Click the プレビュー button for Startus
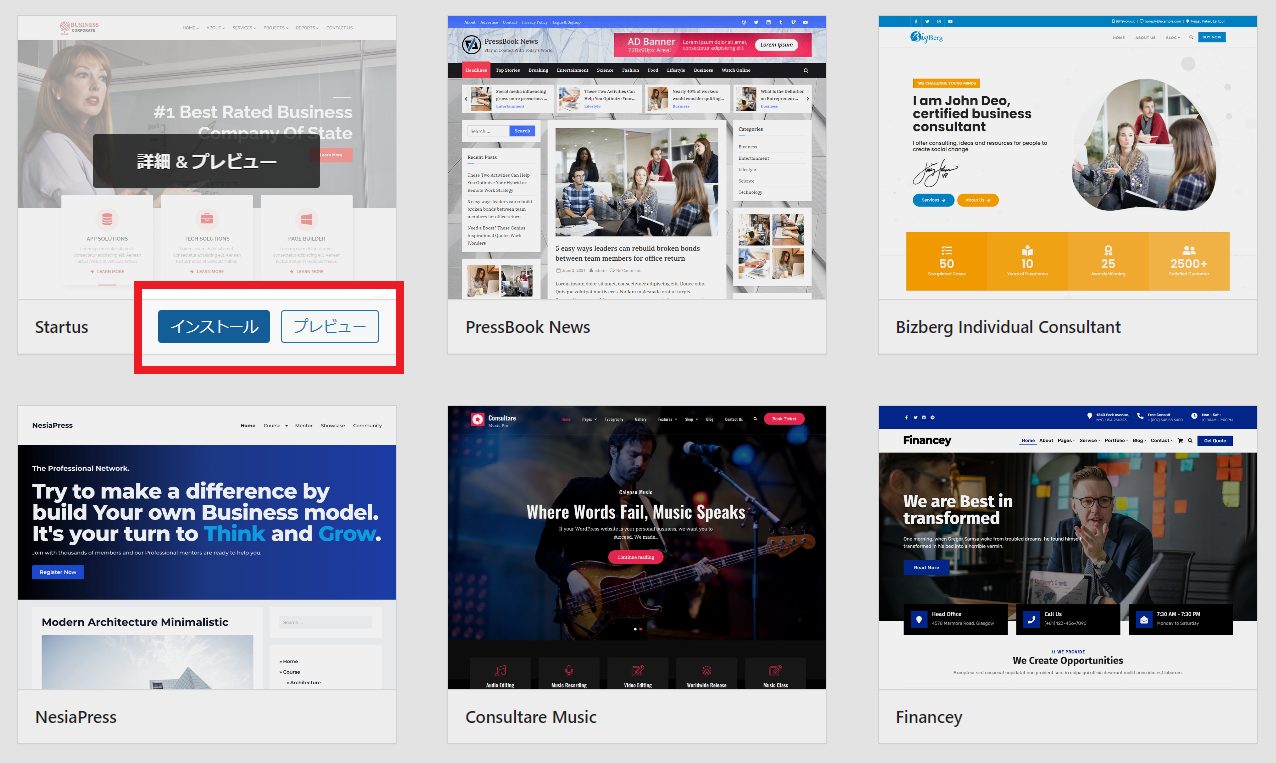 [x=330, y=326]
